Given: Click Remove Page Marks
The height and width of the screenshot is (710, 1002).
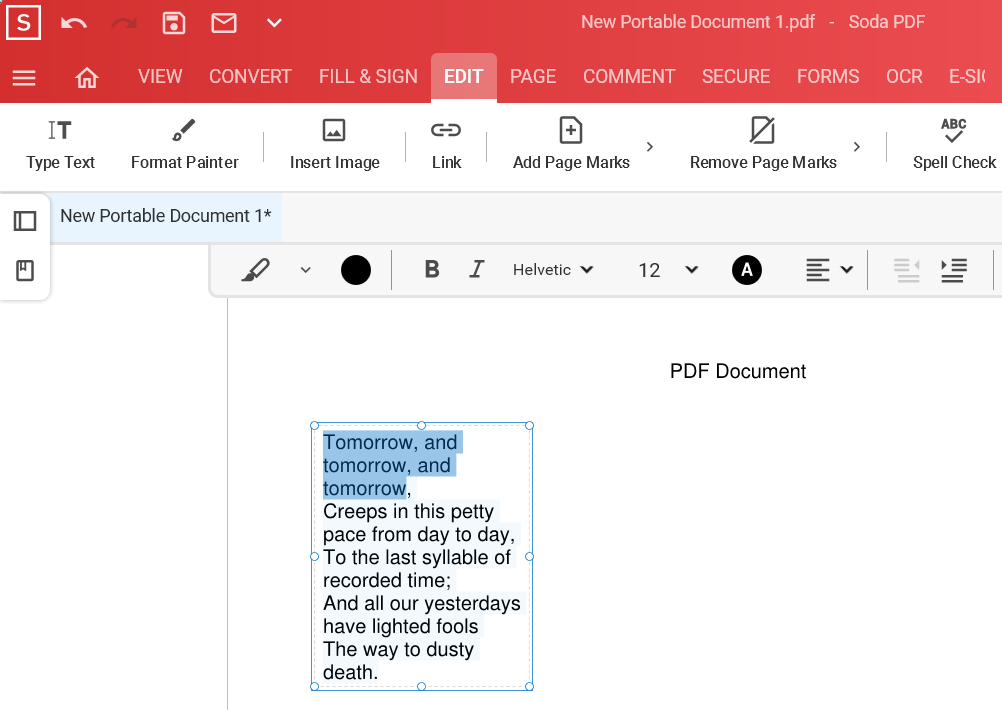Looking at the screenshot, I should pyautogui.click(x=762, y=145).
